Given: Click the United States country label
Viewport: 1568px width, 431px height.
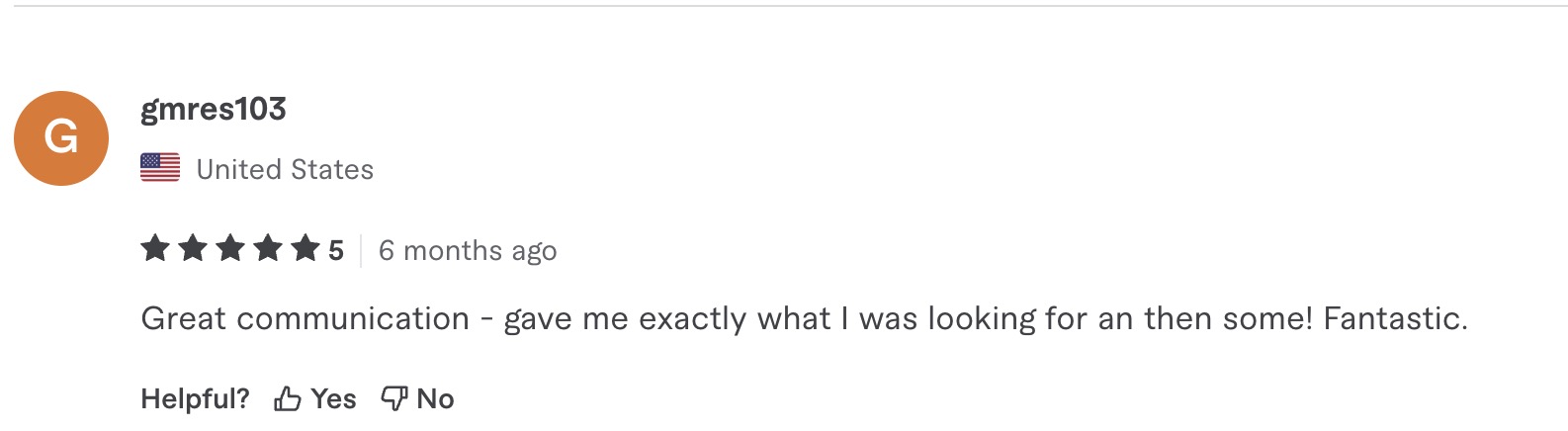Looking at the screenshot, I should pyautogui.click(x=285, y=170).
